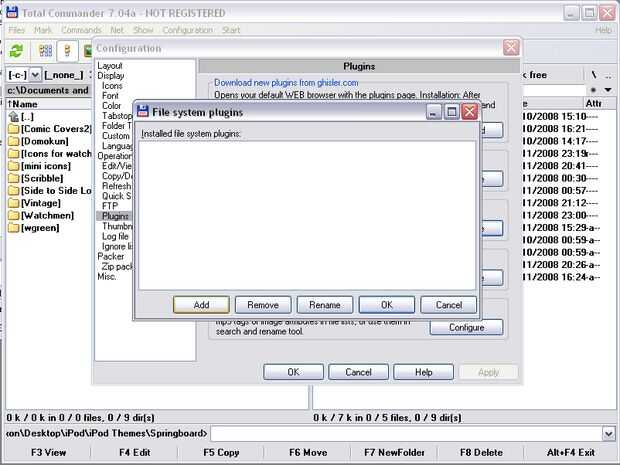Open the Comic Covers2 folder icon
This screenshot has width=620, height=465.
14,129
